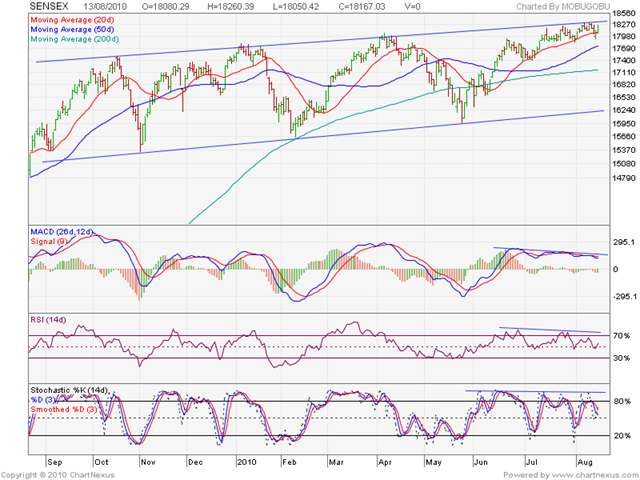Click the high value H=18260.39
Screen dimensions: 640x480
(x=231, y=7)
